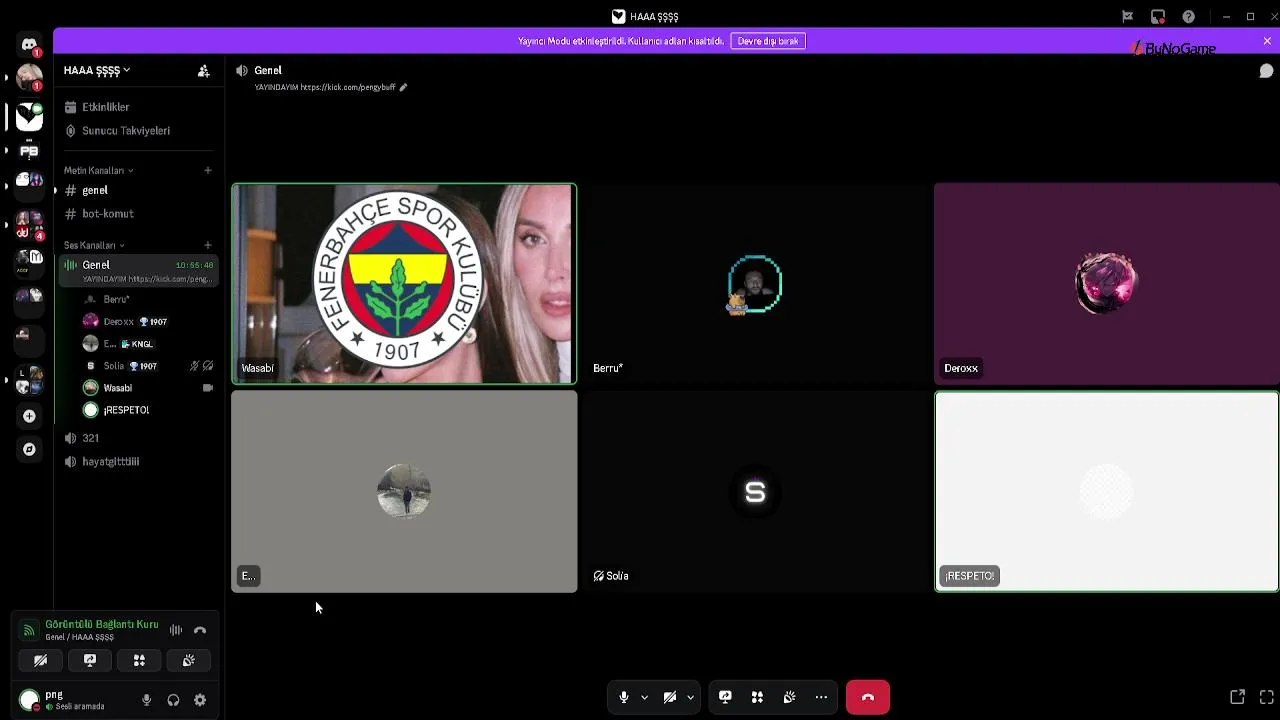
Task: Expand the HAAA $$$$ server dropdown
Action: point(97,70)
